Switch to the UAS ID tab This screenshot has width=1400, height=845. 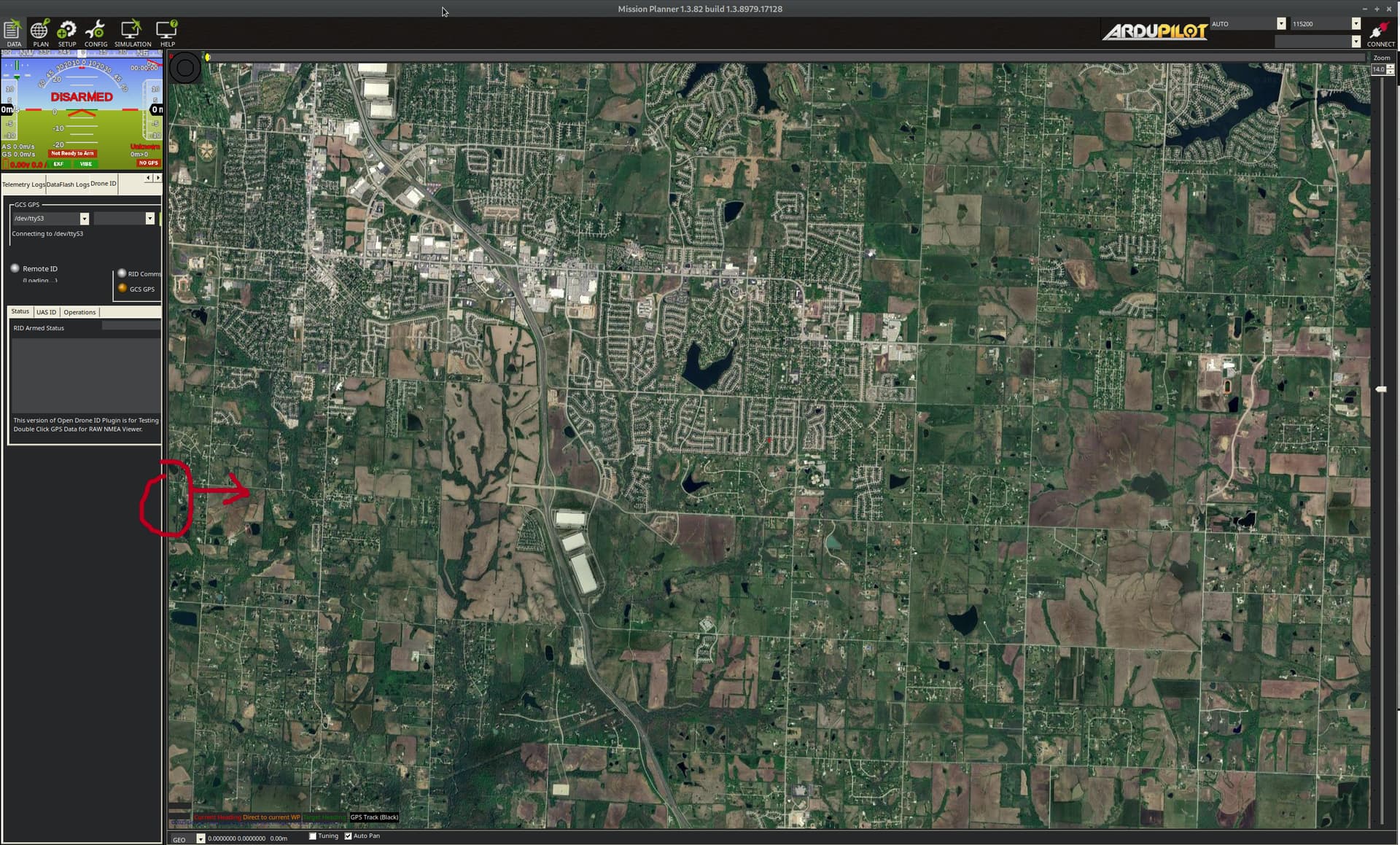(x=46, y=312)
